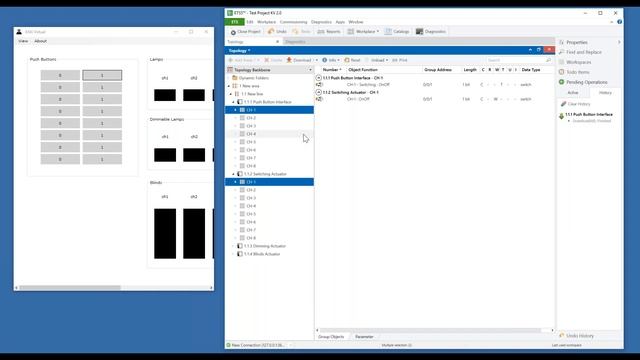This screenshot has height=360, width=640.
Task: Click the horizontal scrollbar in KNX Virtual window
Action: point(70,288)
